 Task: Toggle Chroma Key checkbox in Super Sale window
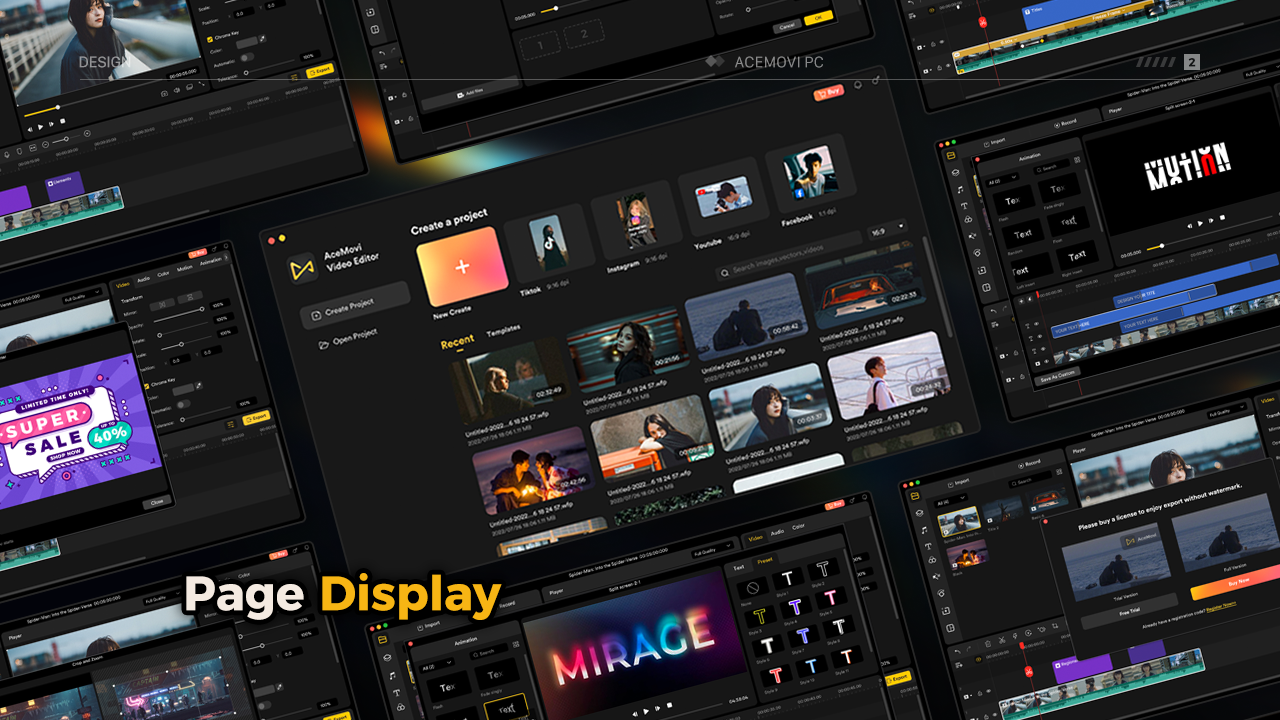pos(146,386)
